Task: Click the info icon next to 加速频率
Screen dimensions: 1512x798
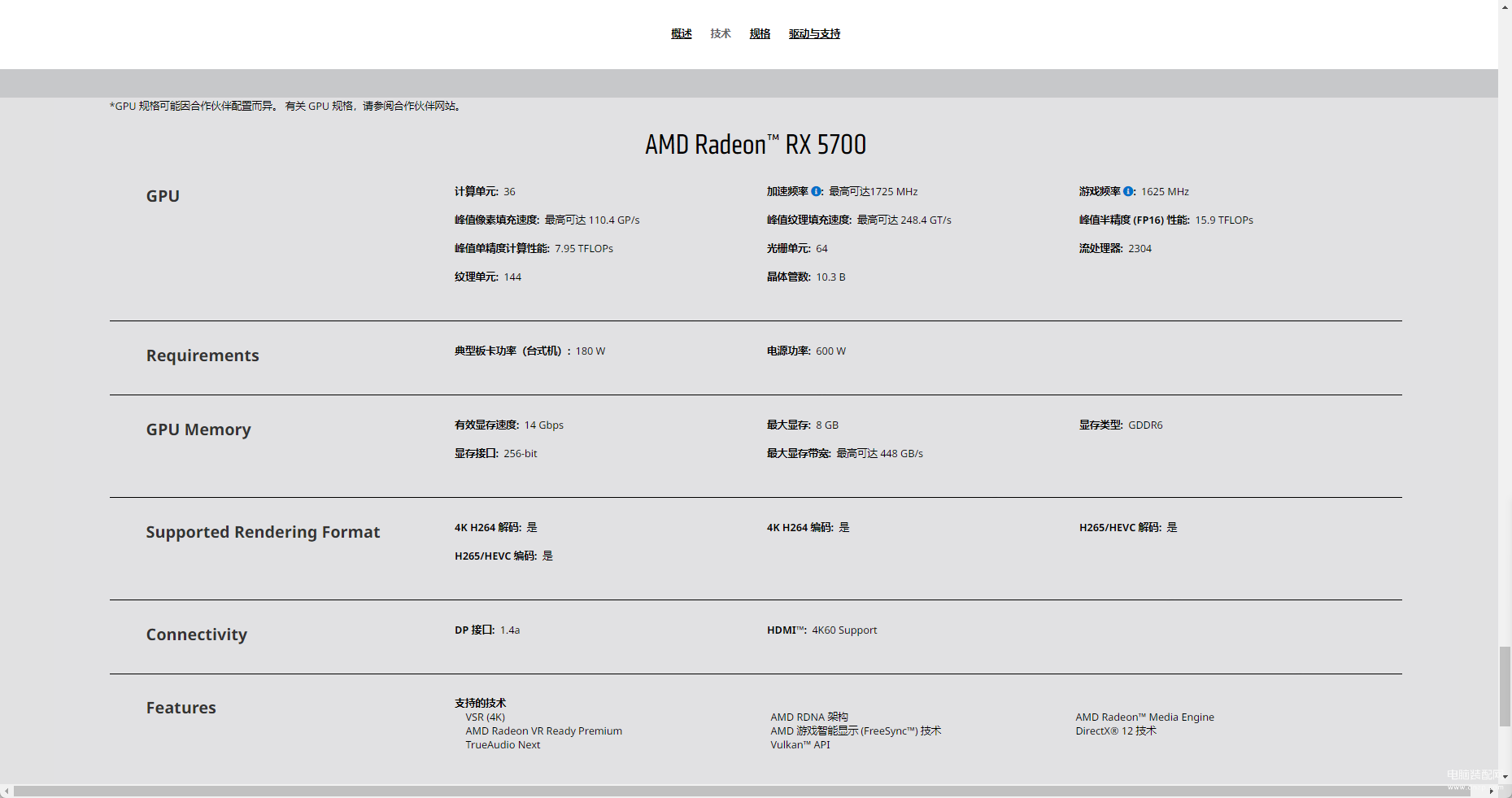Action: (x=817, y=191)
